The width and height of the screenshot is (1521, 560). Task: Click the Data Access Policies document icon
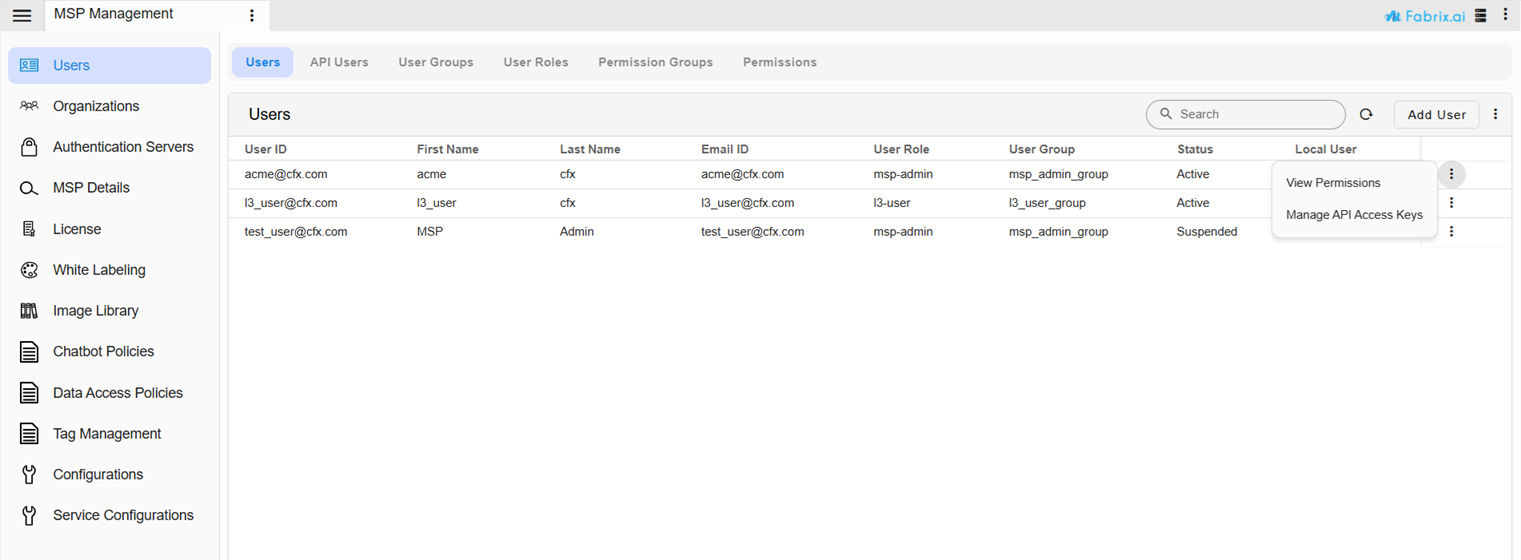point(29,393)
